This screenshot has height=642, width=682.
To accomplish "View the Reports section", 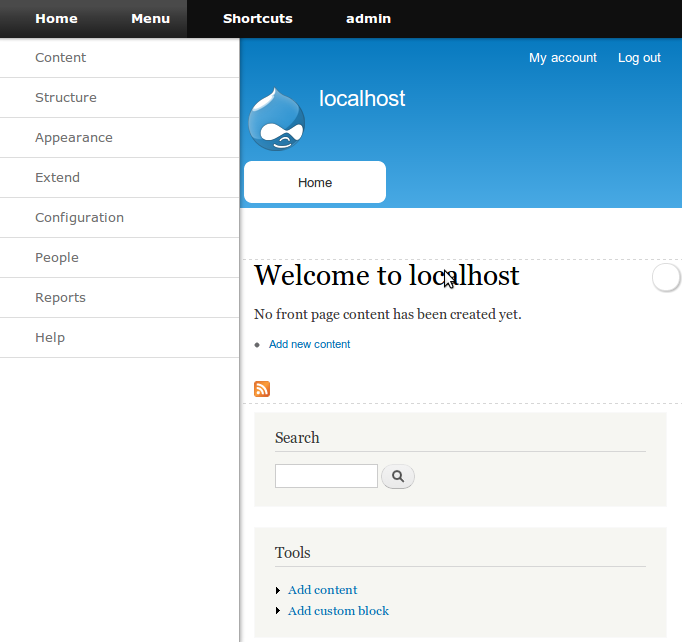I will 60,298.
